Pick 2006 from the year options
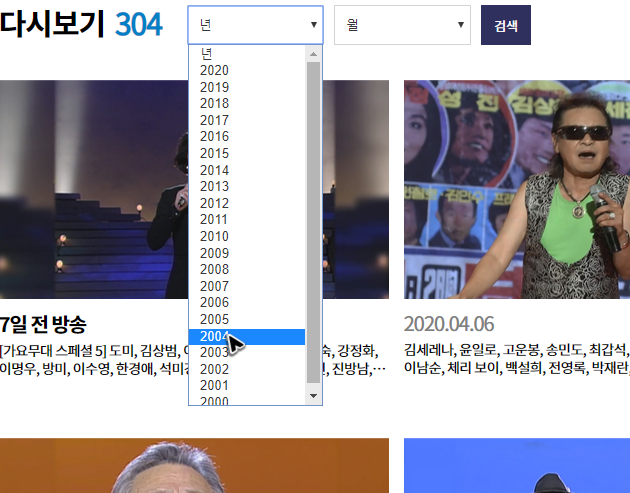Screen dimensions: 630x493 pyautogui.click(x=247, y=303)
